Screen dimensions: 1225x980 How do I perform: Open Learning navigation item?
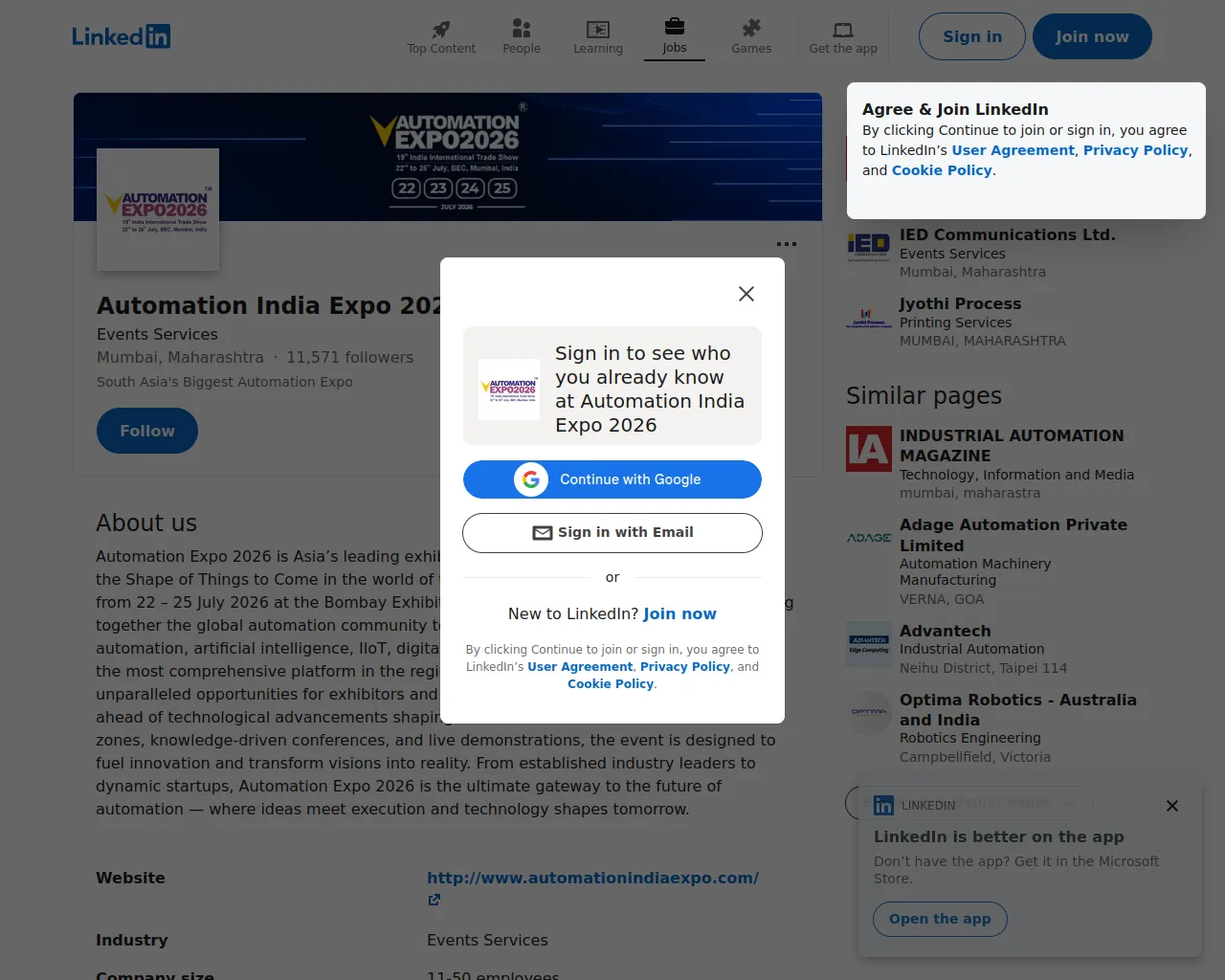598,37
